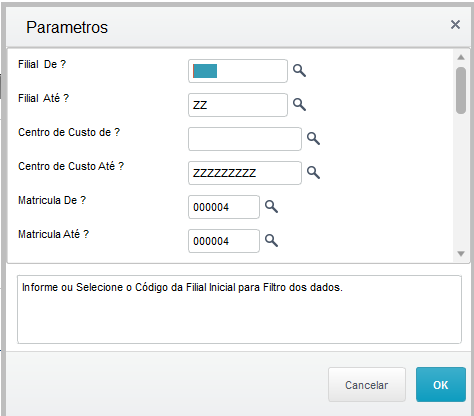Click magnifier beside Centro de Custo Até
Image resolution: width=474 pixels, height=416 pixels.
click(x=313, y=172)
